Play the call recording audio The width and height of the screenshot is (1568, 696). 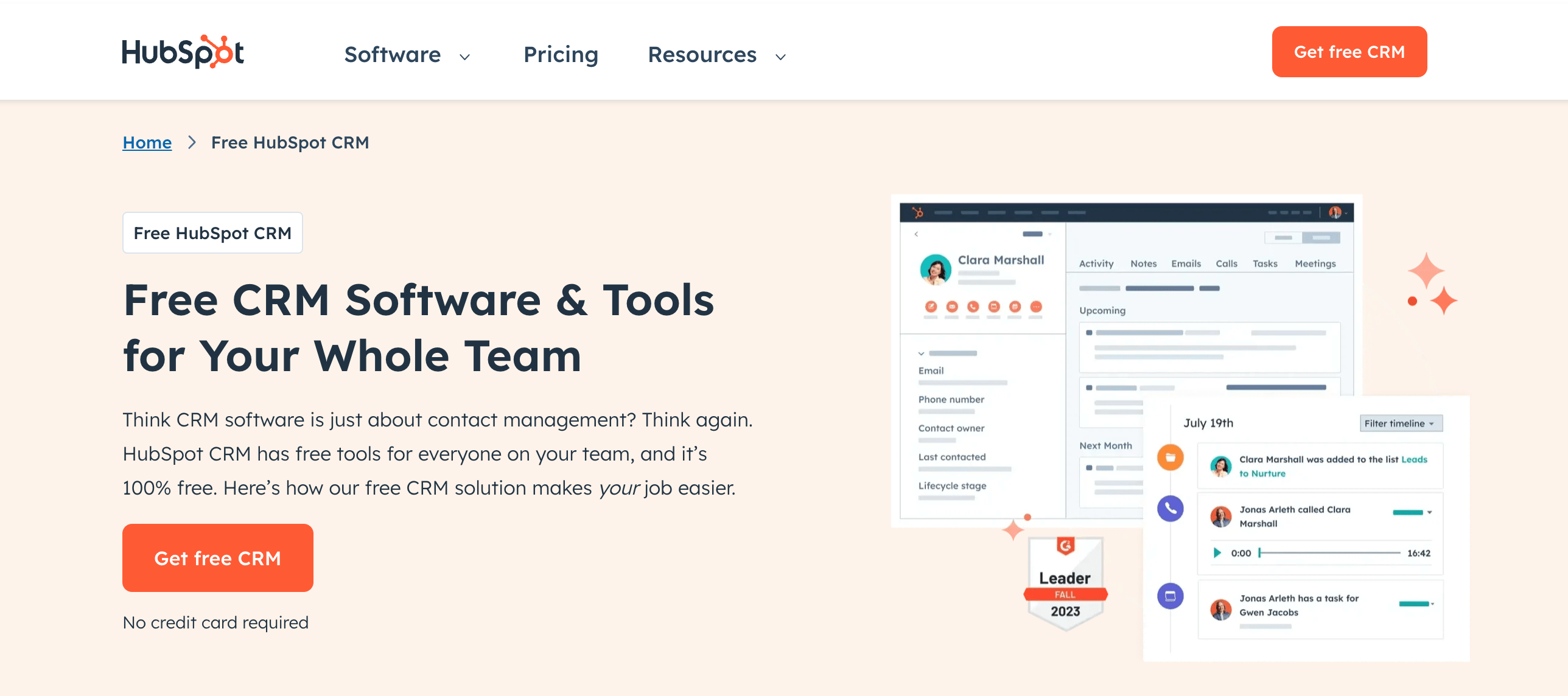1217,553
